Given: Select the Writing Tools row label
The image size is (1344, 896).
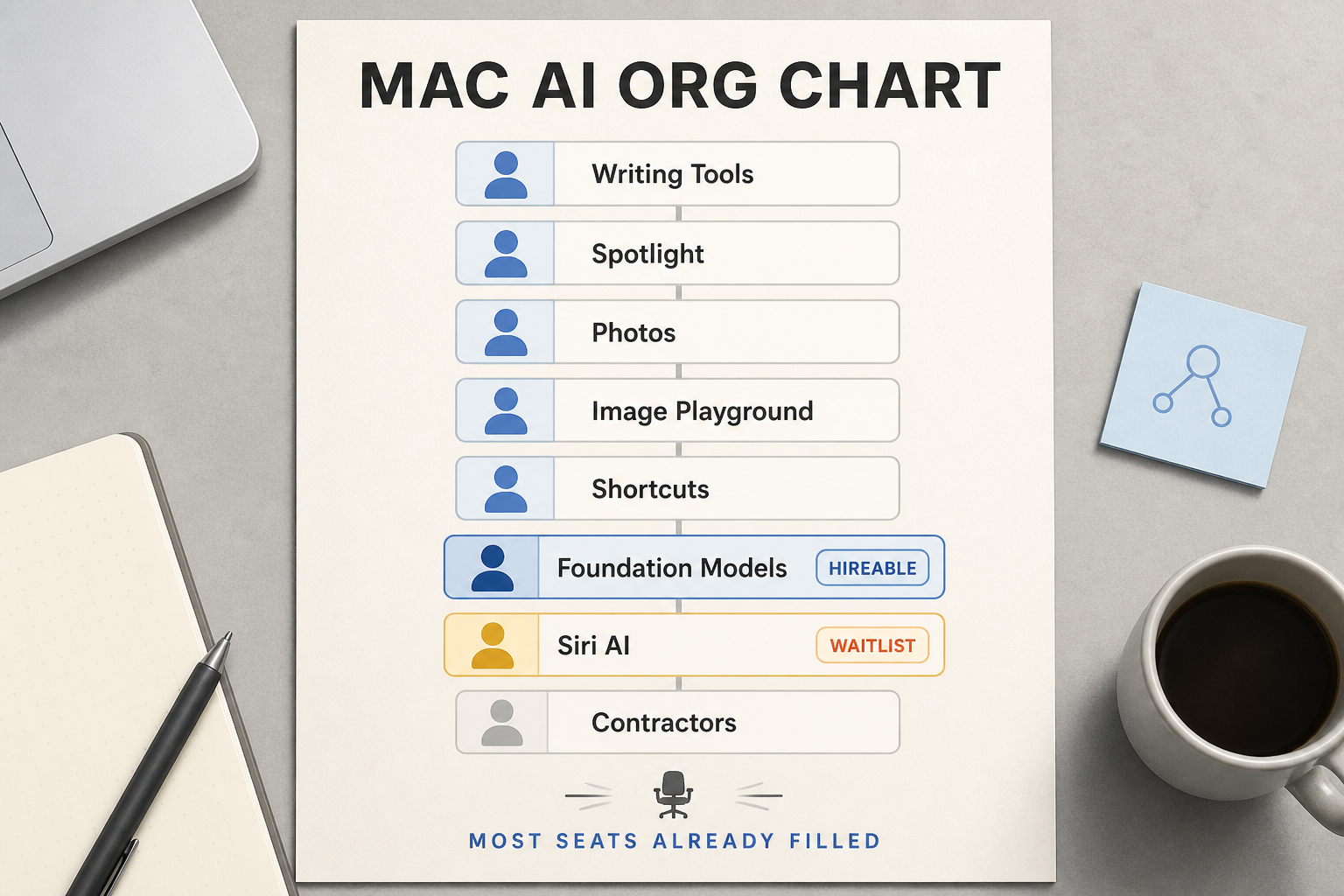Looking at the screenshot, I should [673, 174].
